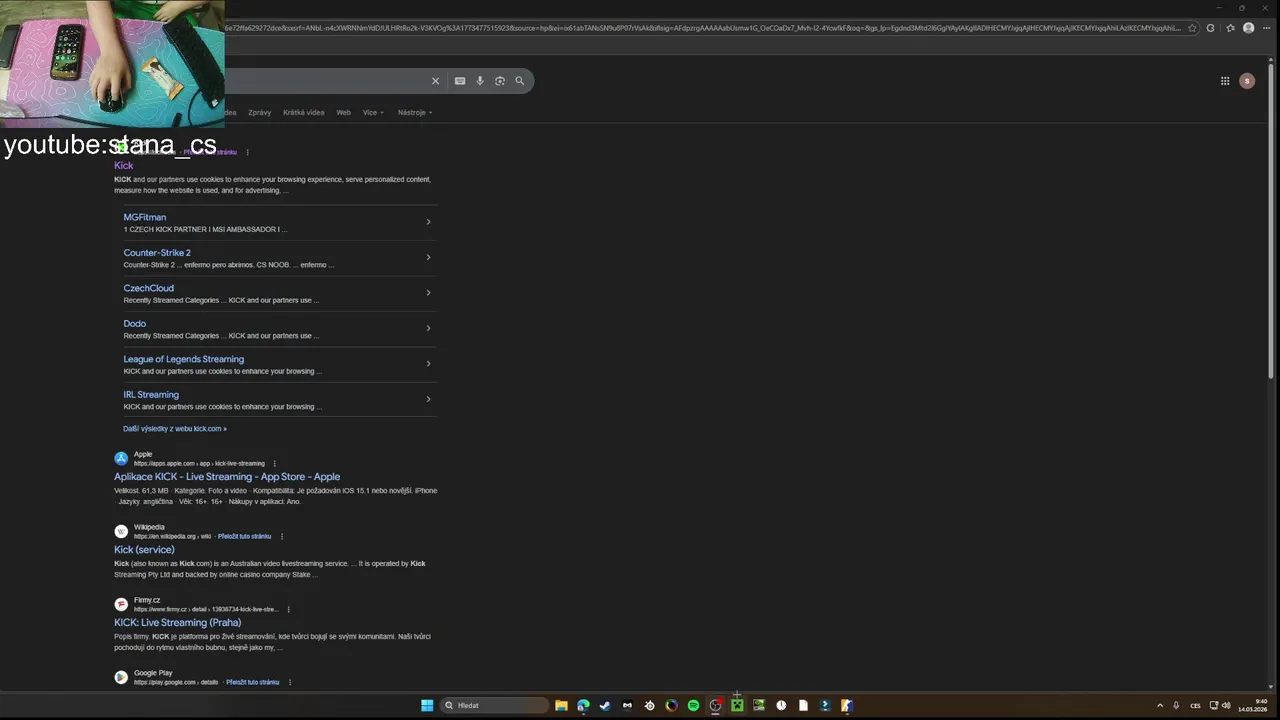Open the Dodo sitelink
Screen dimensions: 1280x720
[x=135, y=324]
